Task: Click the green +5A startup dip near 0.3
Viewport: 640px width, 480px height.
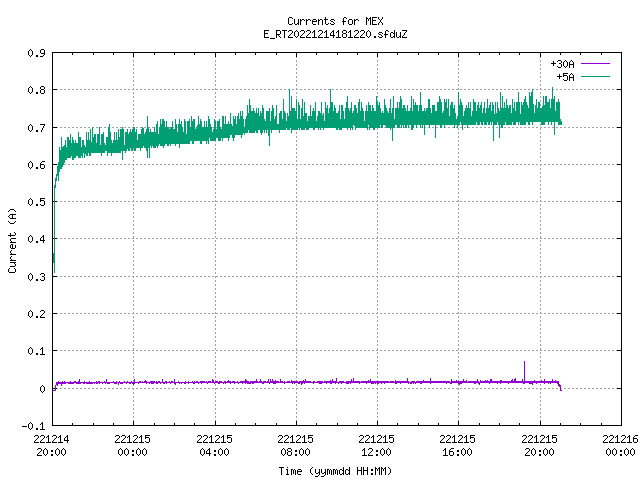Action: point(54,261)
